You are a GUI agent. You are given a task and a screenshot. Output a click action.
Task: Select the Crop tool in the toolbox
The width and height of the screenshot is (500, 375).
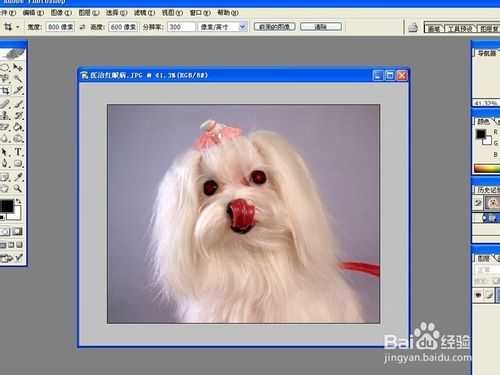[5, 91]
